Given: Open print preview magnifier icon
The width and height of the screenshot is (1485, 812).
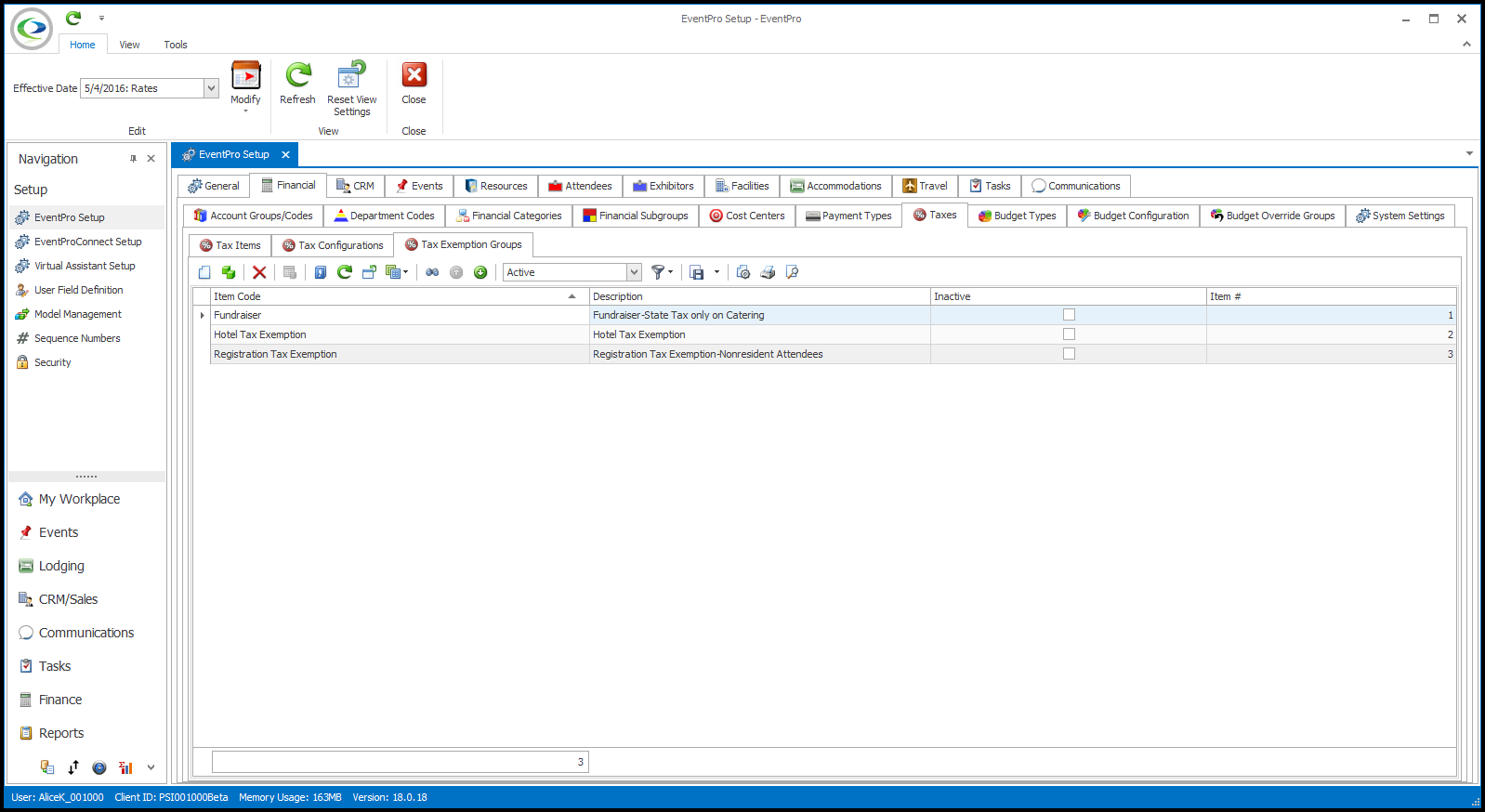Looking at the screenshot, I should click(x=792, y=272).
